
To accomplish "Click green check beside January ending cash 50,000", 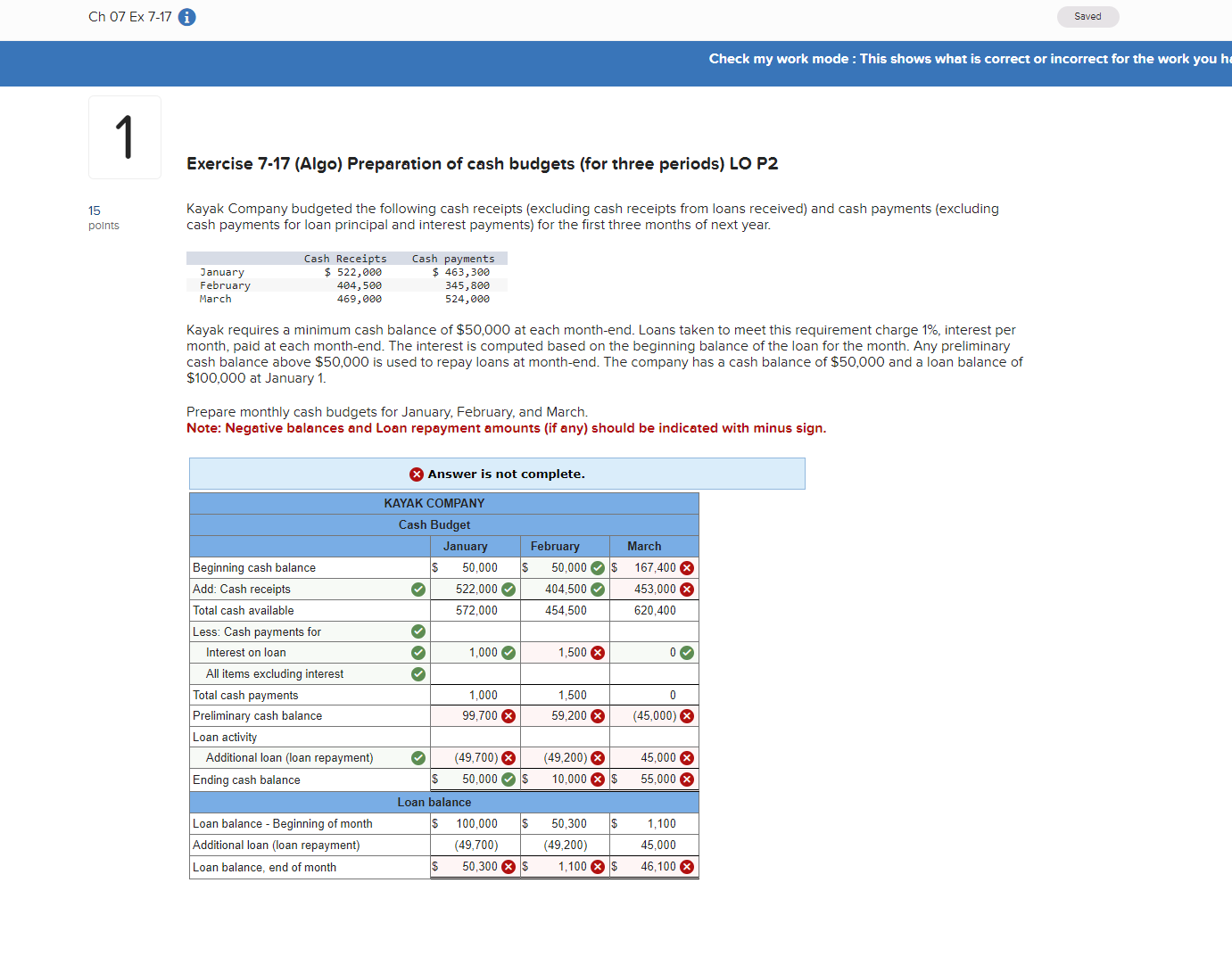I will click(509, 780).
